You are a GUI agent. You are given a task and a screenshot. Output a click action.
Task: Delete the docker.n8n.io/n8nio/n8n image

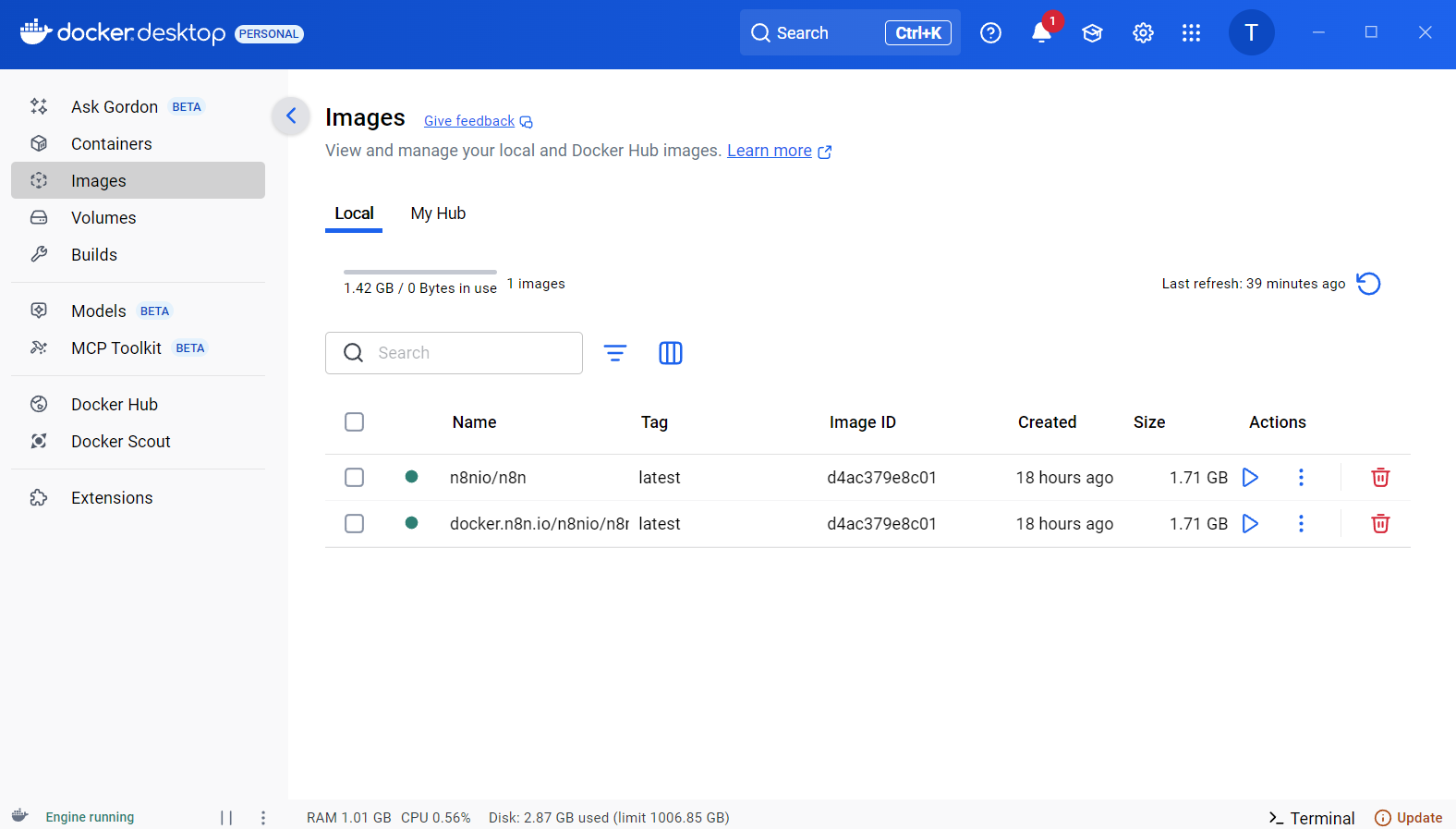[1380, 524]
